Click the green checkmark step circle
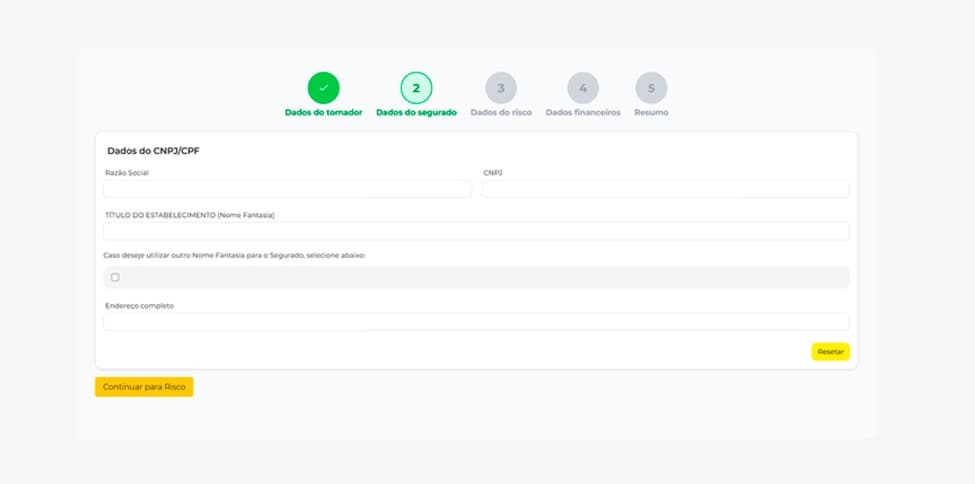This screenshot has width=975, height=484. pos(323,88)
